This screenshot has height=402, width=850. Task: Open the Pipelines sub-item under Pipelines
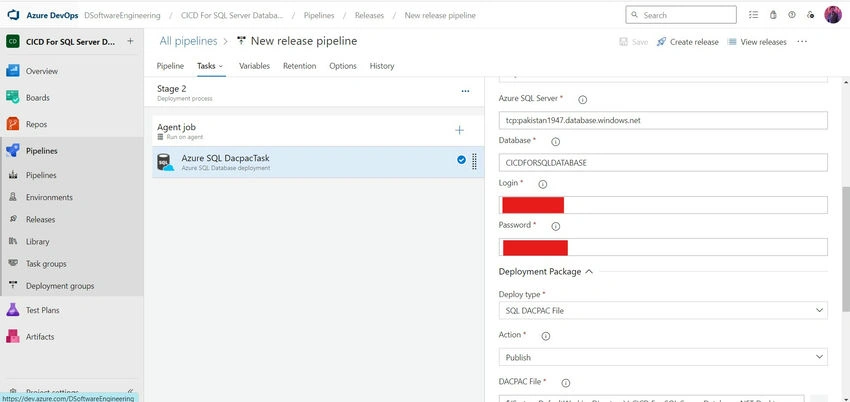pos(41,175)
